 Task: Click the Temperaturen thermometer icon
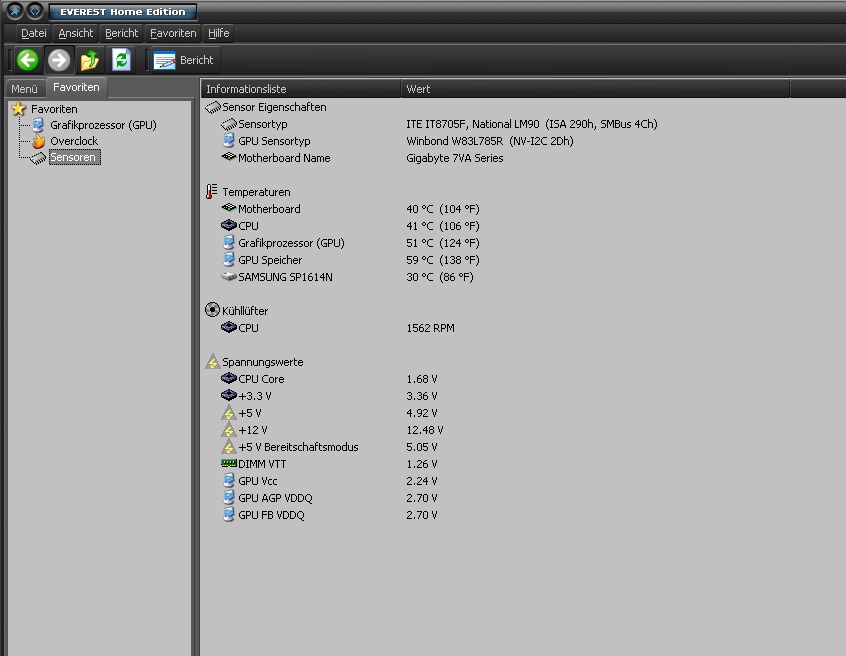point(212,192)
